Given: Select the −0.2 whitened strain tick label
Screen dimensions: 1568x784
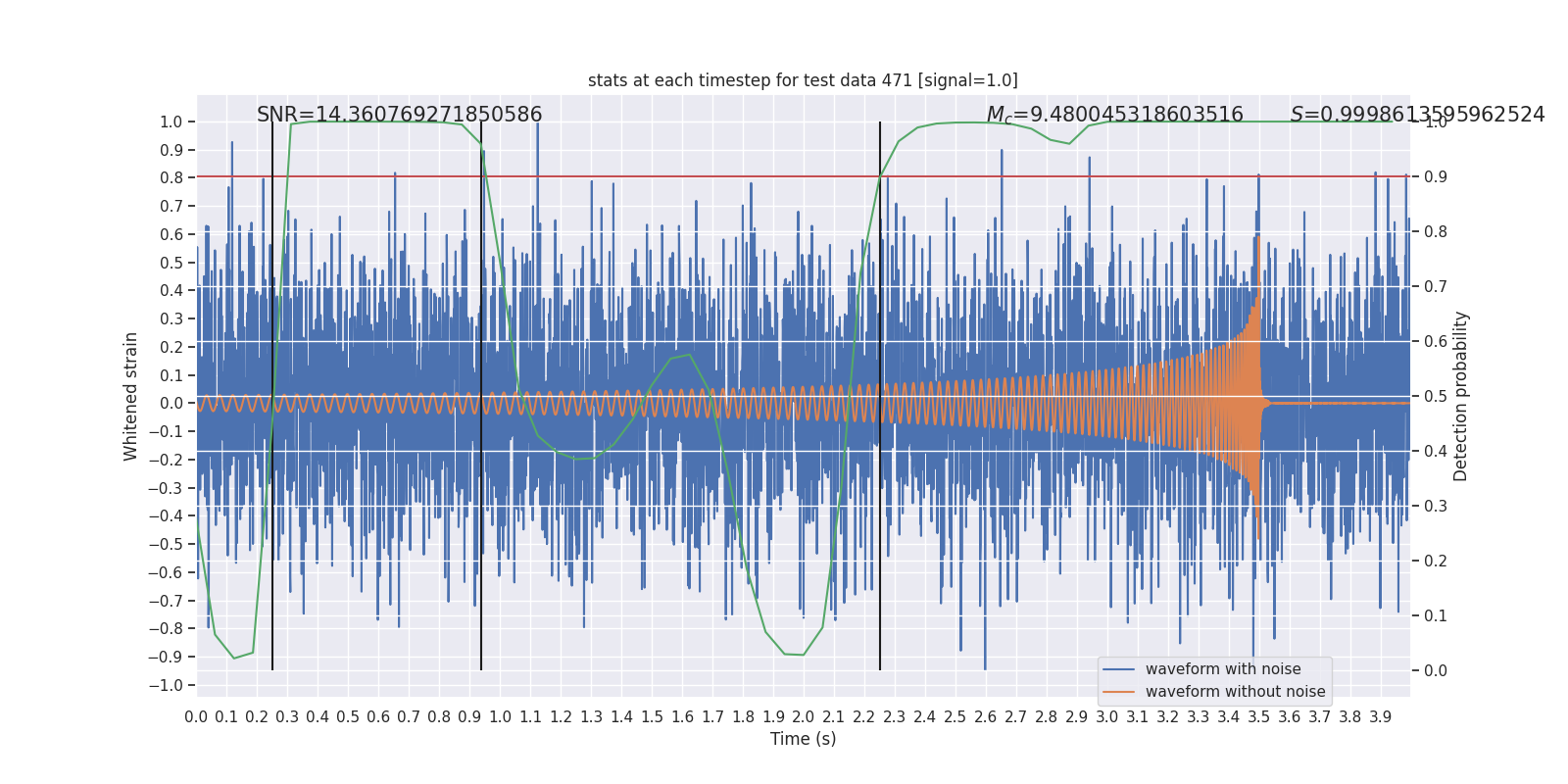Looking at the screenshot, I should (166, 460).
